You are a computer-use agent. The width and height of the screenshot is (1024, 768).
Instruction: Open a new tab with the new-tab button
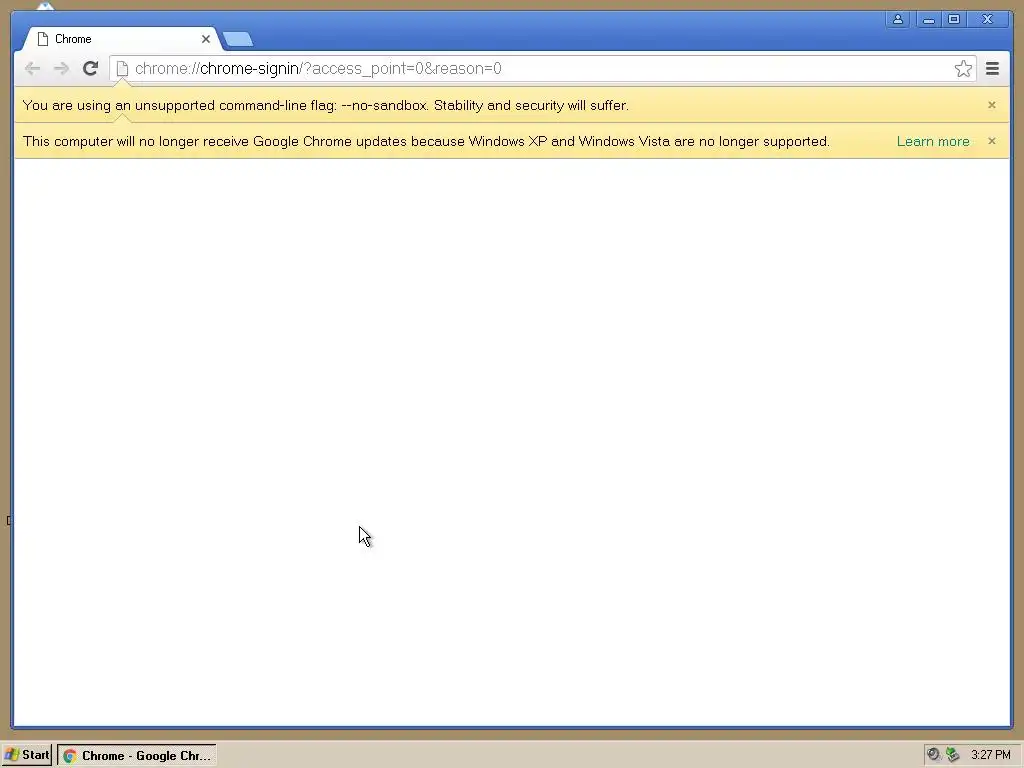238,39
